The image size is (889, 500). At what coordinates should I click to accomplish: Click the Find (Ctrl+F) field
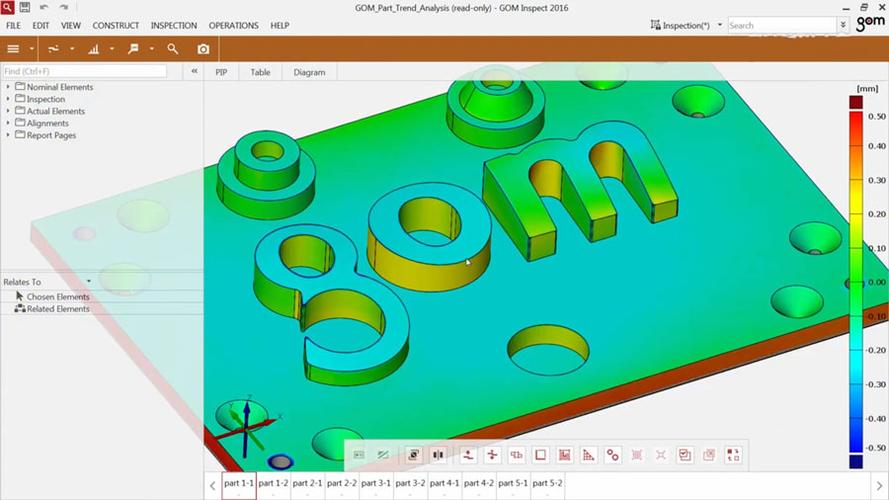tap(85, 71)
